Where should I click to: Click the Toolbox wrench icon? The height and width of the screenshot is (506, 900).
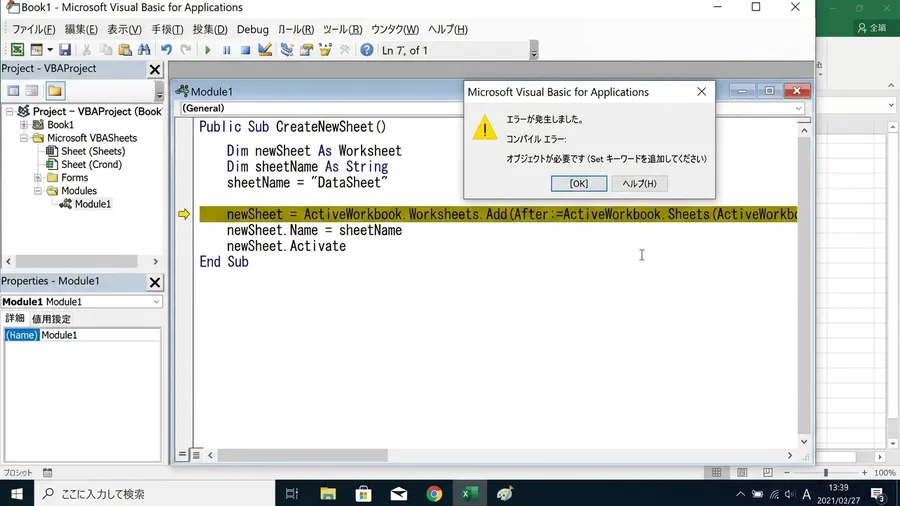click(x=344, y=50)
